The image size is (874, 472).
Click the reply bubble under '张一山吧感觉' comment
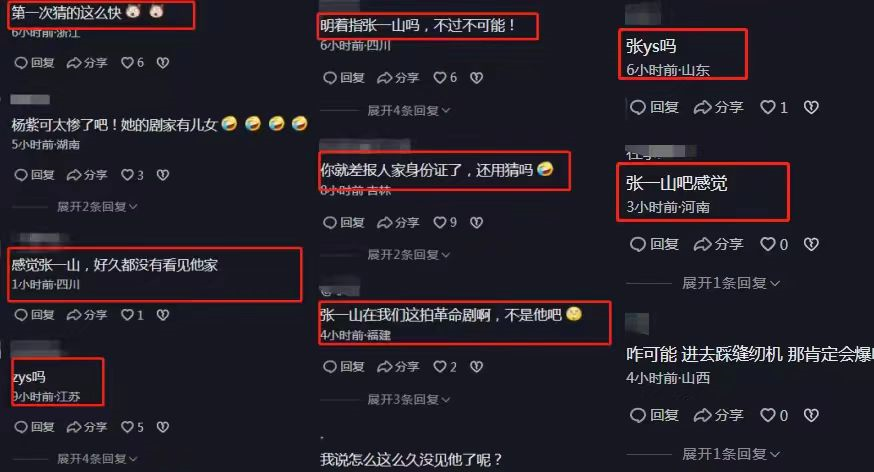point(638,244)
